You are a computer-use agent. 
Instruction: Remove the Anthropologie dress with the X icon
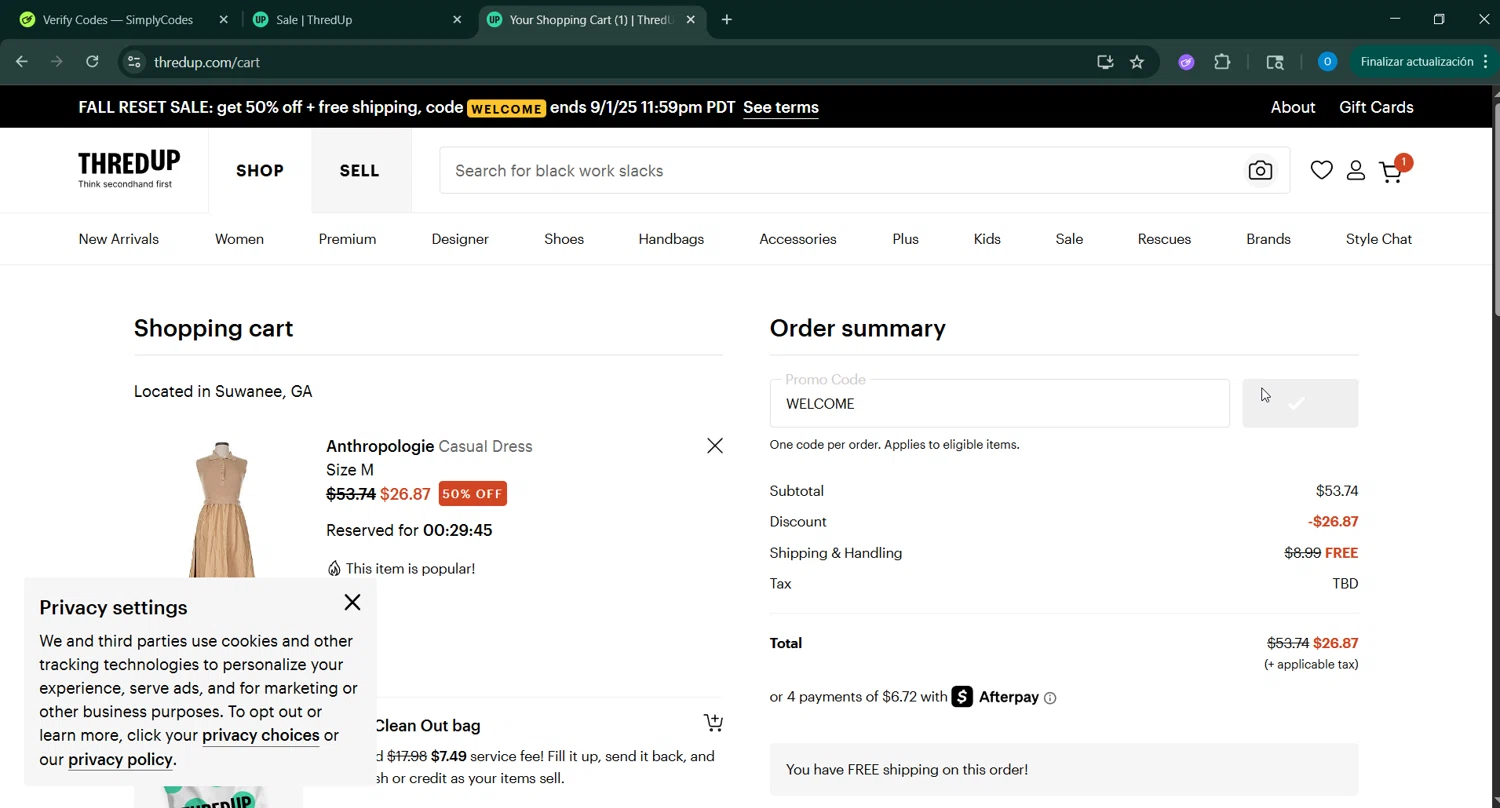coord(715,446)
